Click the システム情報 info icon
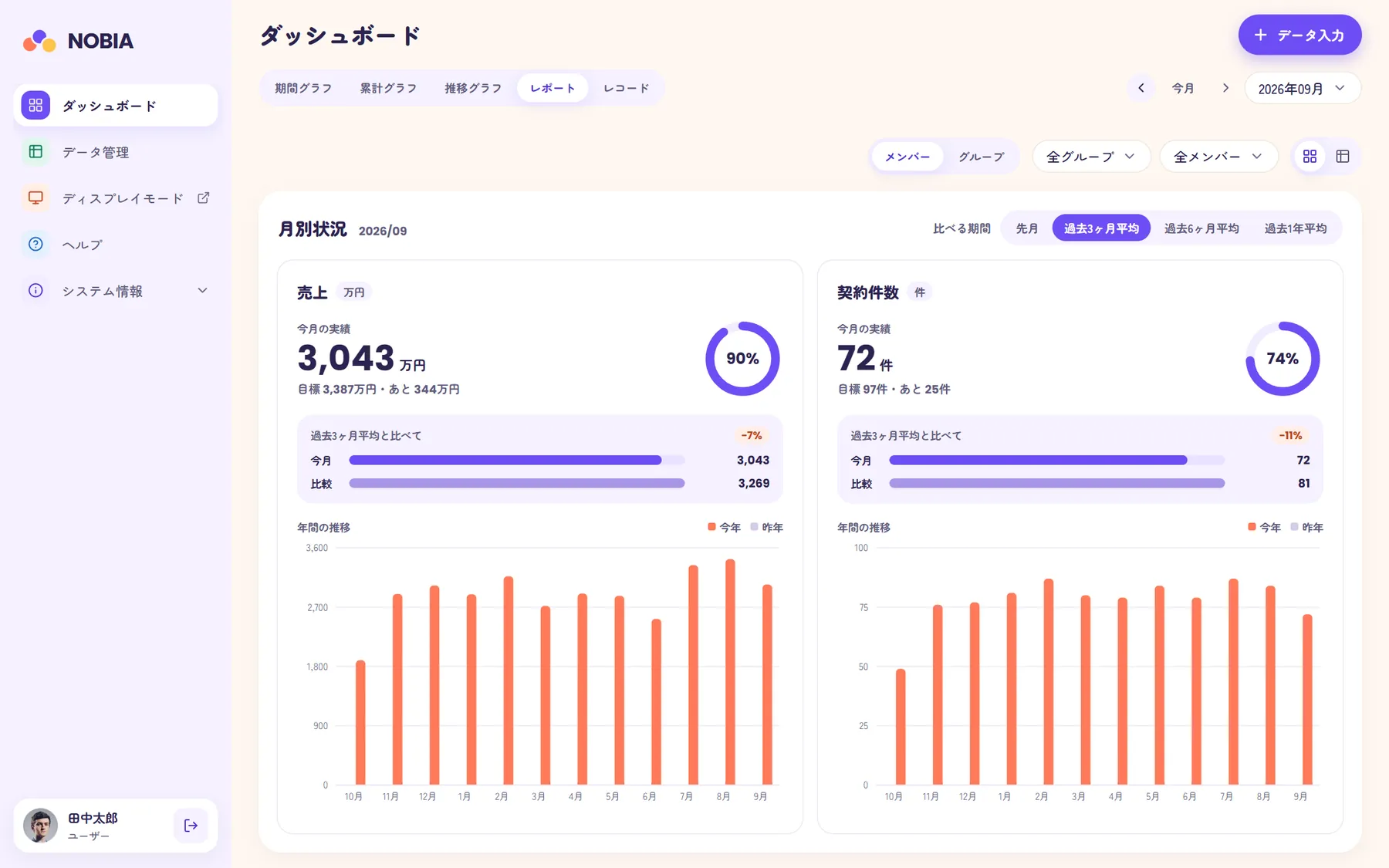 35,291
